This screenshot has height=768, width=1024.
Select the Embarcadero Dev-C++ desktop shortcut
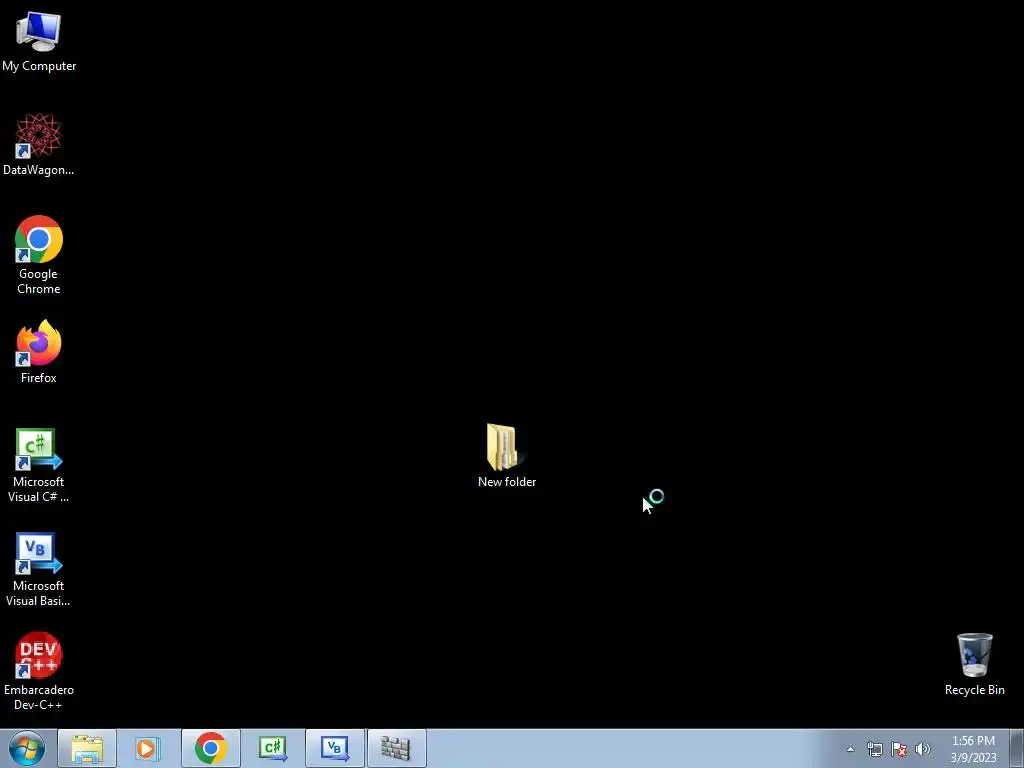tap(39, 671)
